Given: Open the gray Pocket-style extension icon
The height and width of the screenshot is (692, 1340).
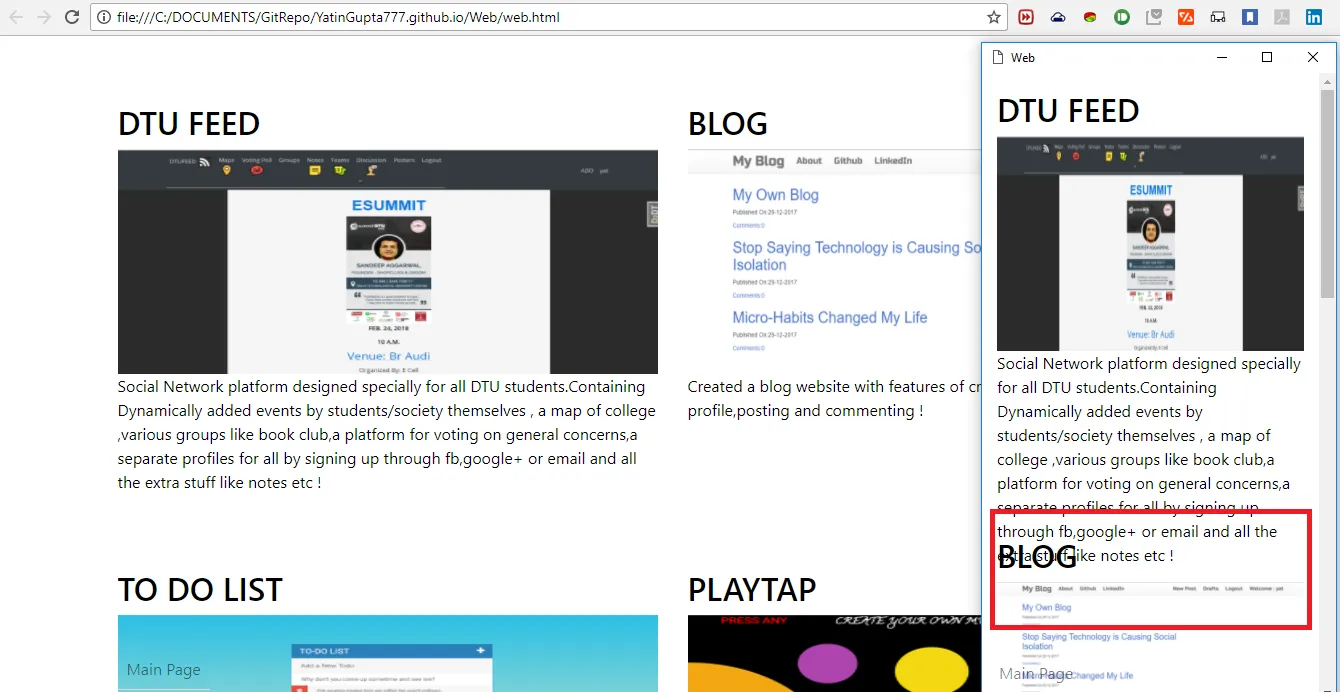Looking at the screenshot, I should coord(1154,17).
